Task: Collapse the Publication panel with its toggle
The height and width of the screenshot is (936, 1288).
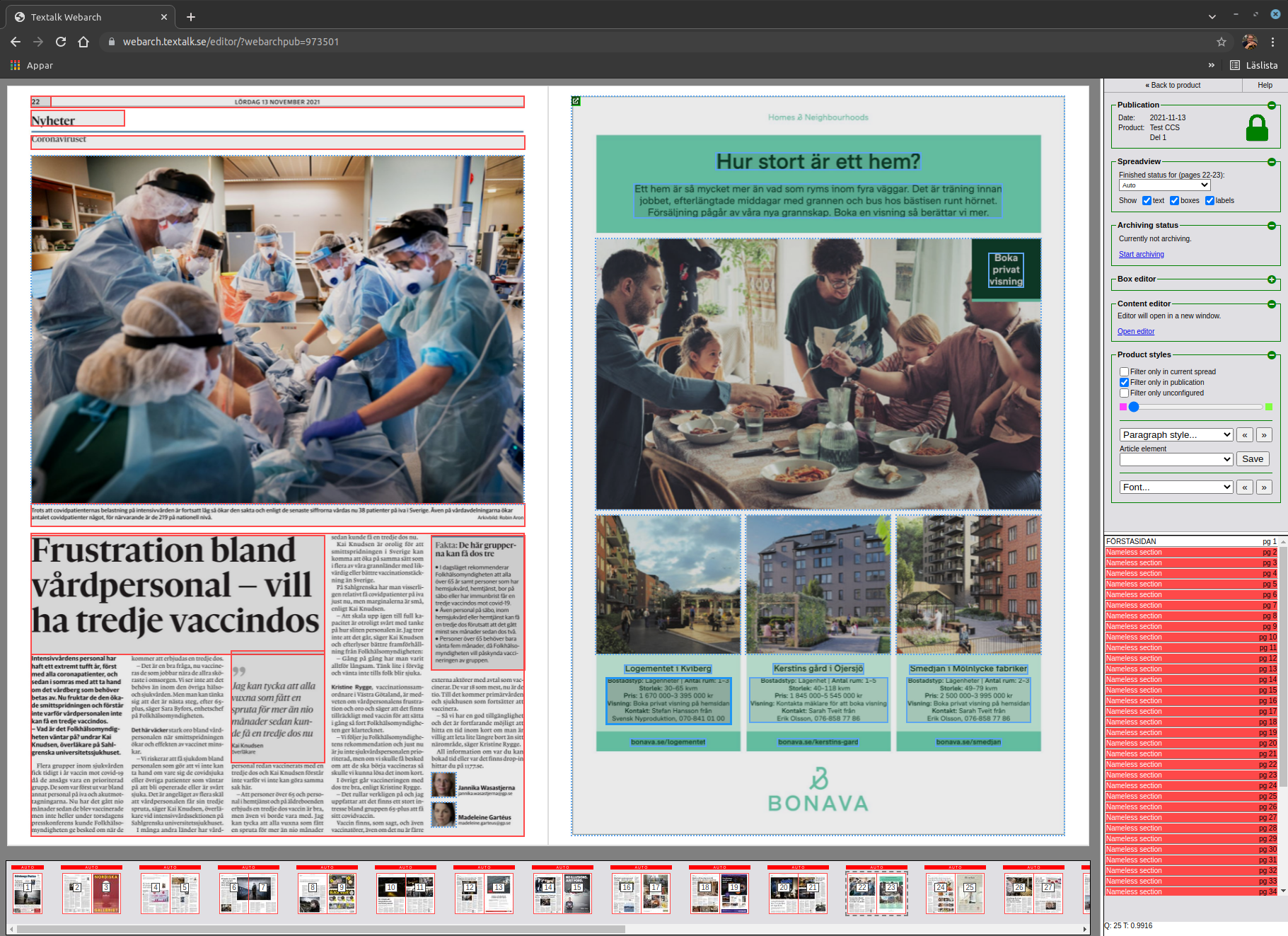Action: [x=1272, y=105]
